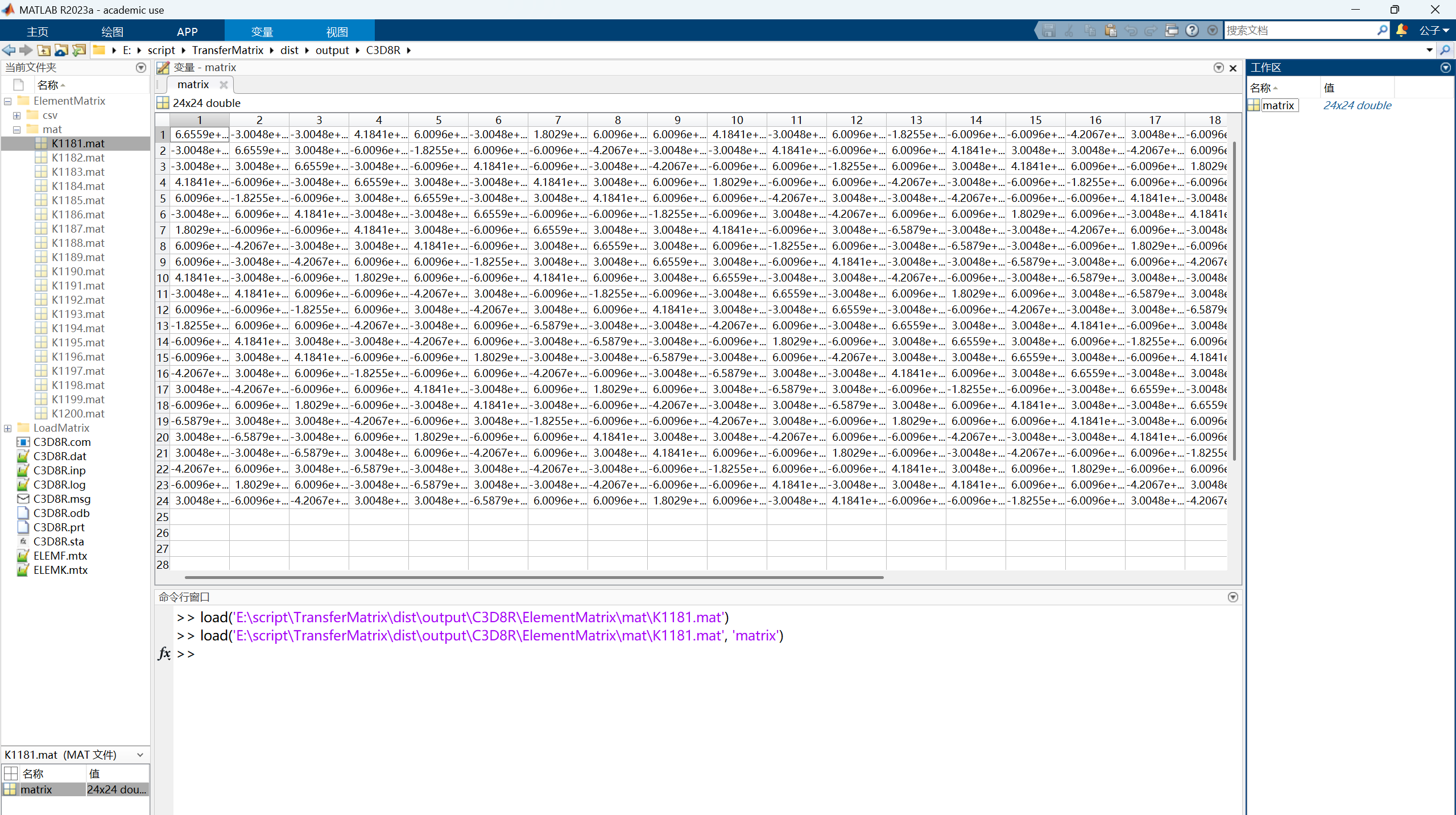
Task: Close the matrix tab with X
Action: (224, 85)
